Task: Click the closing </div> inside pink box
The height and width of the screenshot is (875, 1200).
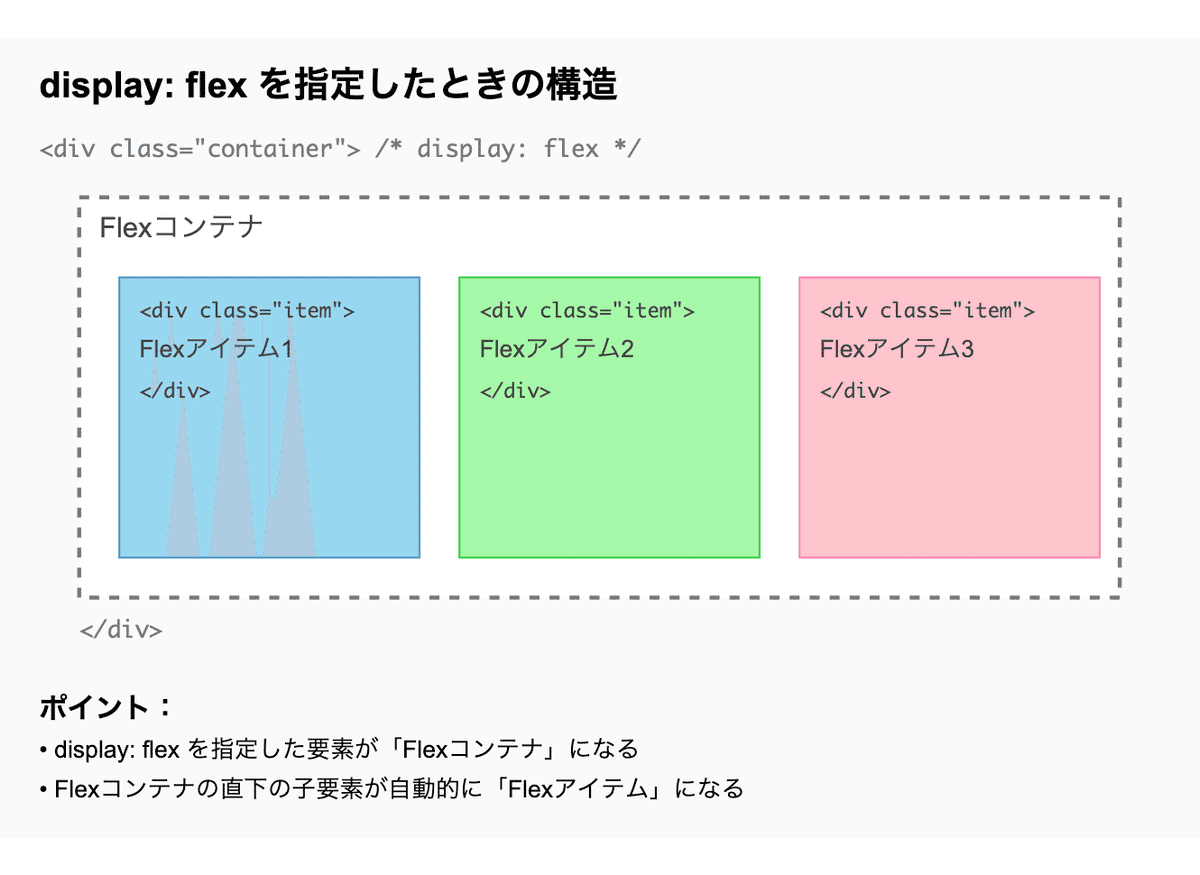Action: (855, 390)
